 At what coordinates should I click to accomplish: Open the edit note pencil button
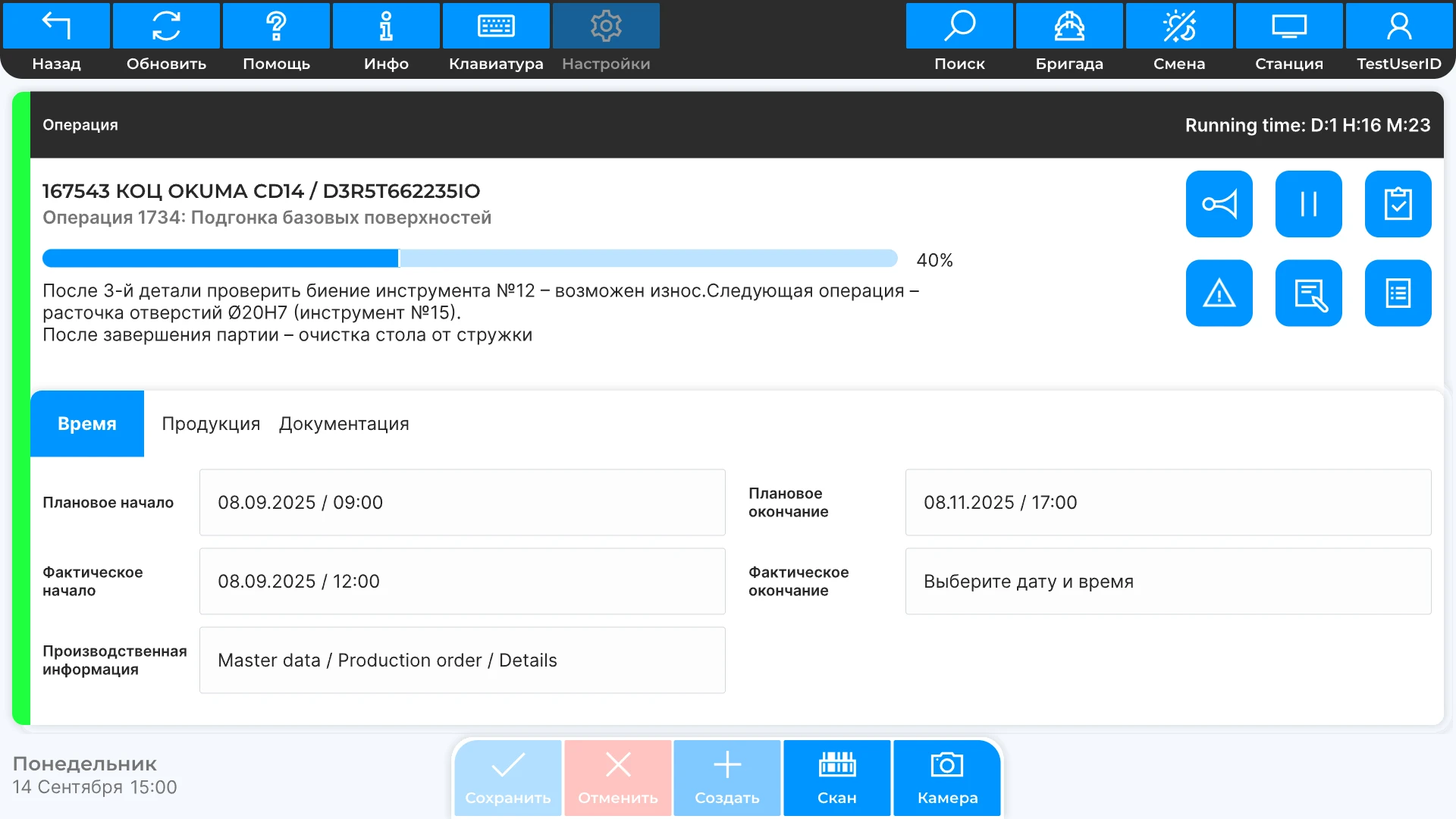(1309, 293)
